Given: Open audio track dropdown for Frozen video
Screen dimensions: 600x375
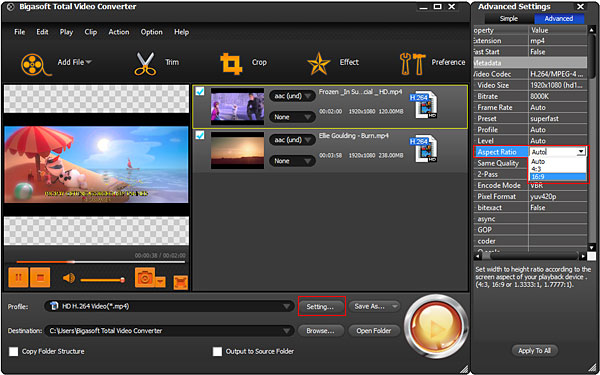Looking at the screenshot, I should tap(292, 96).
